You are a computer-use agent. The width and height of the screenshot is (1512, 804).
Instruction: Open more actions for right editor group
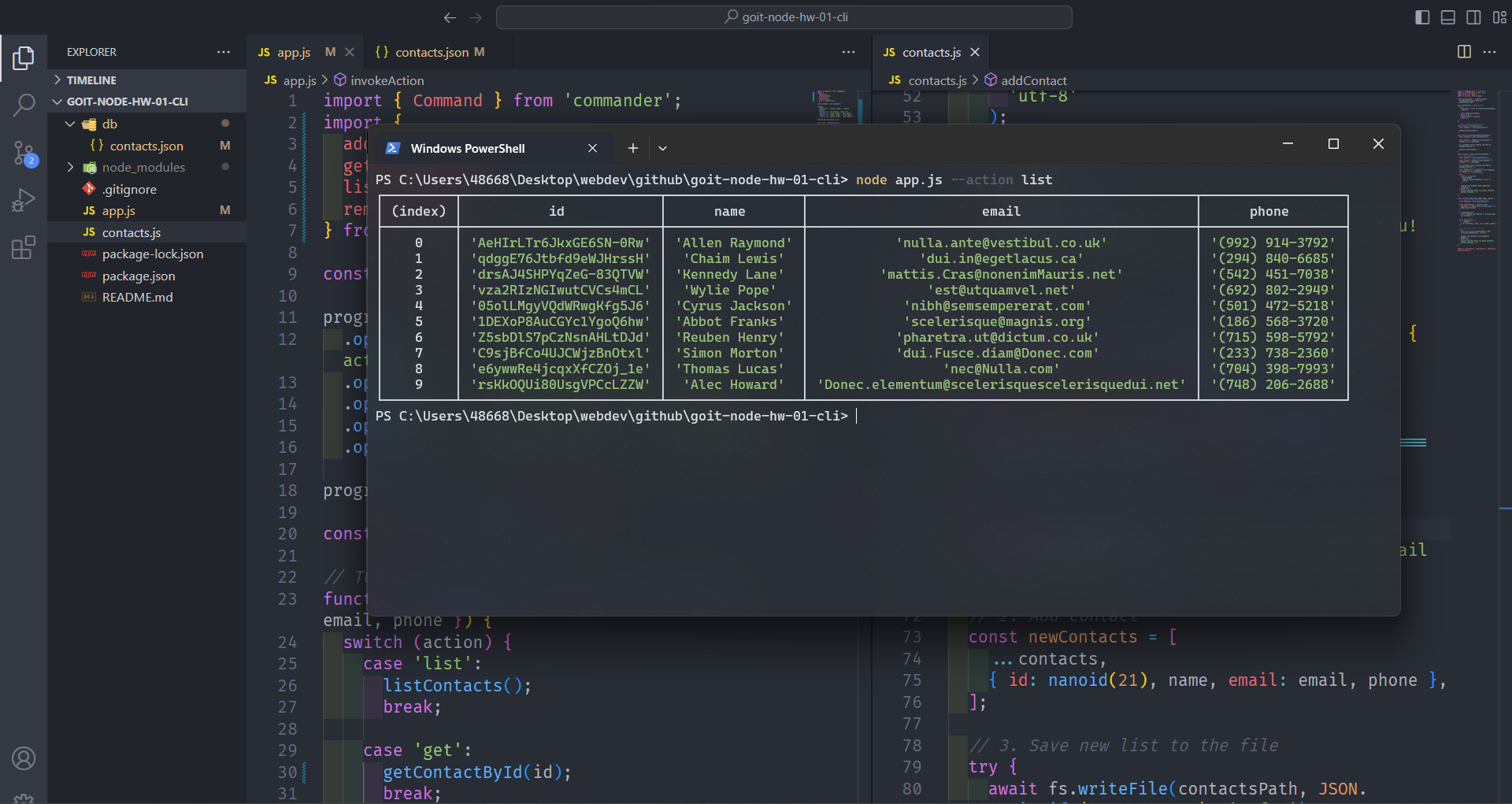(x=1489, y=52)
